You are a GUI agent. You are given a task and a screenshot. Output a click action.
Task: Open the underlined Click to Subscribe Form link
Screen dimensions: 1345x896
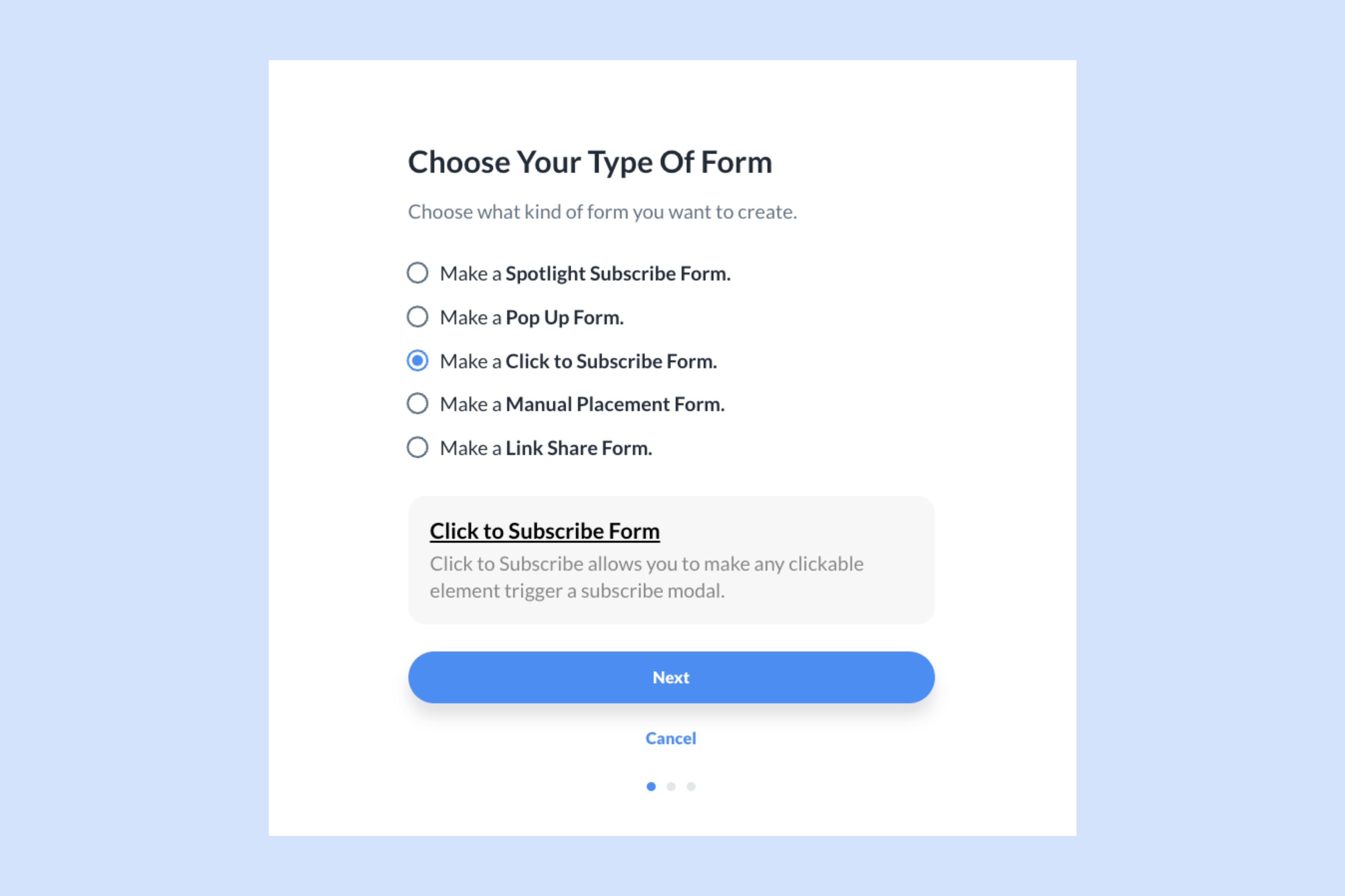(x=544, y=531)
